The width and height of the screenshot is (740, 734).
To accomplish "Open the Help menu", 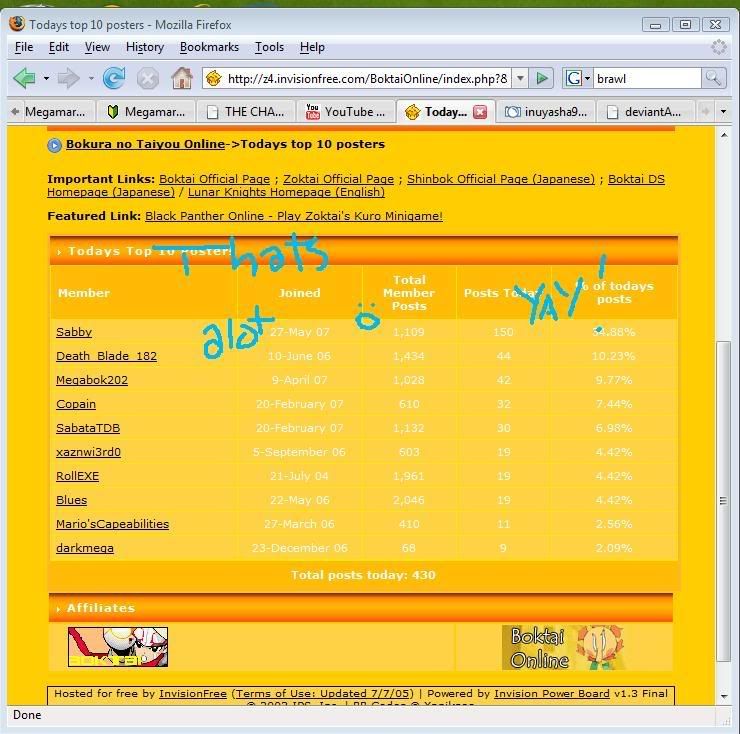I will point(312,47).
